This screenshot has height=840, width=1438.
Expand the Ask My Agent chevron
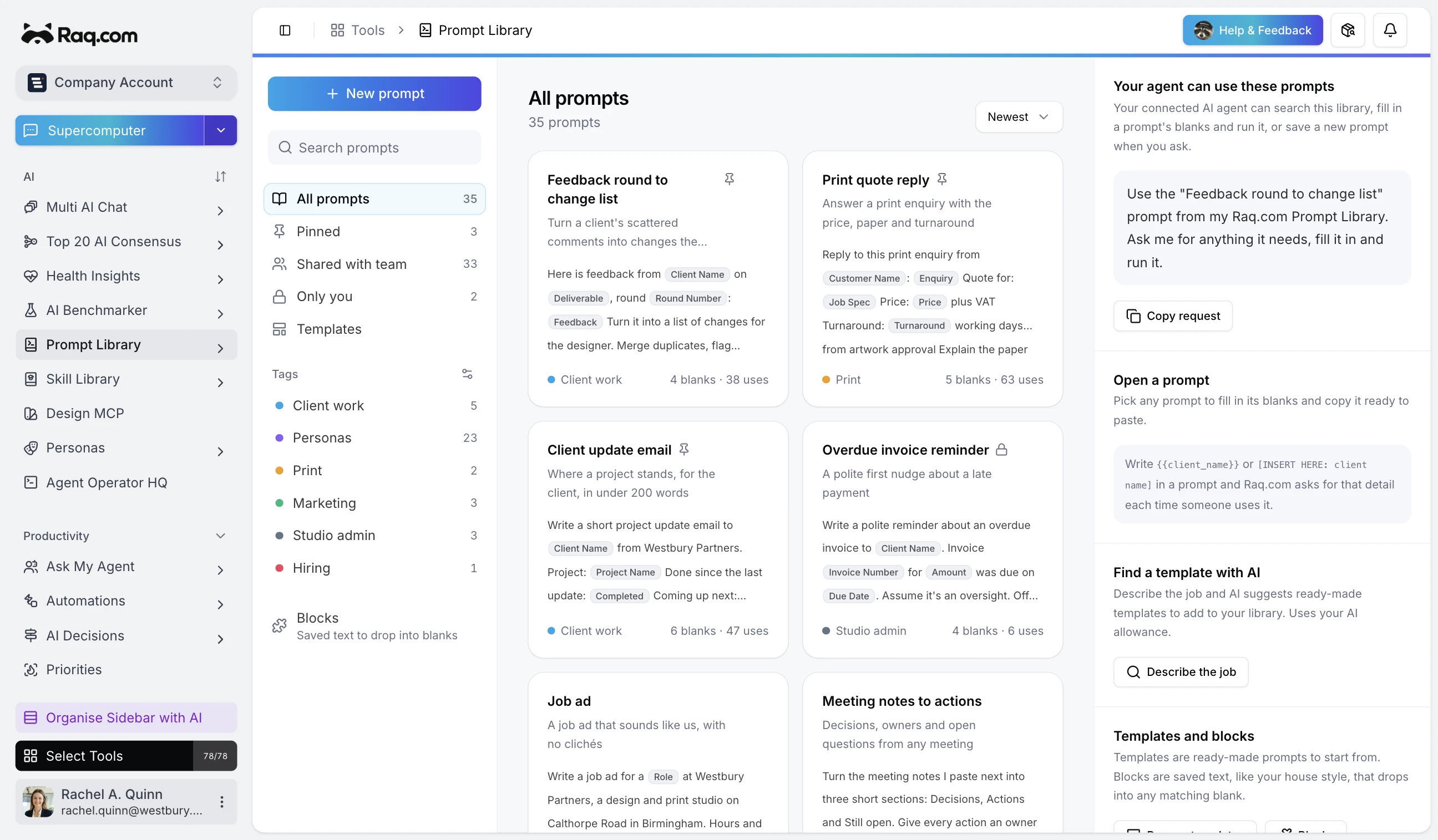tap(220, 569)
